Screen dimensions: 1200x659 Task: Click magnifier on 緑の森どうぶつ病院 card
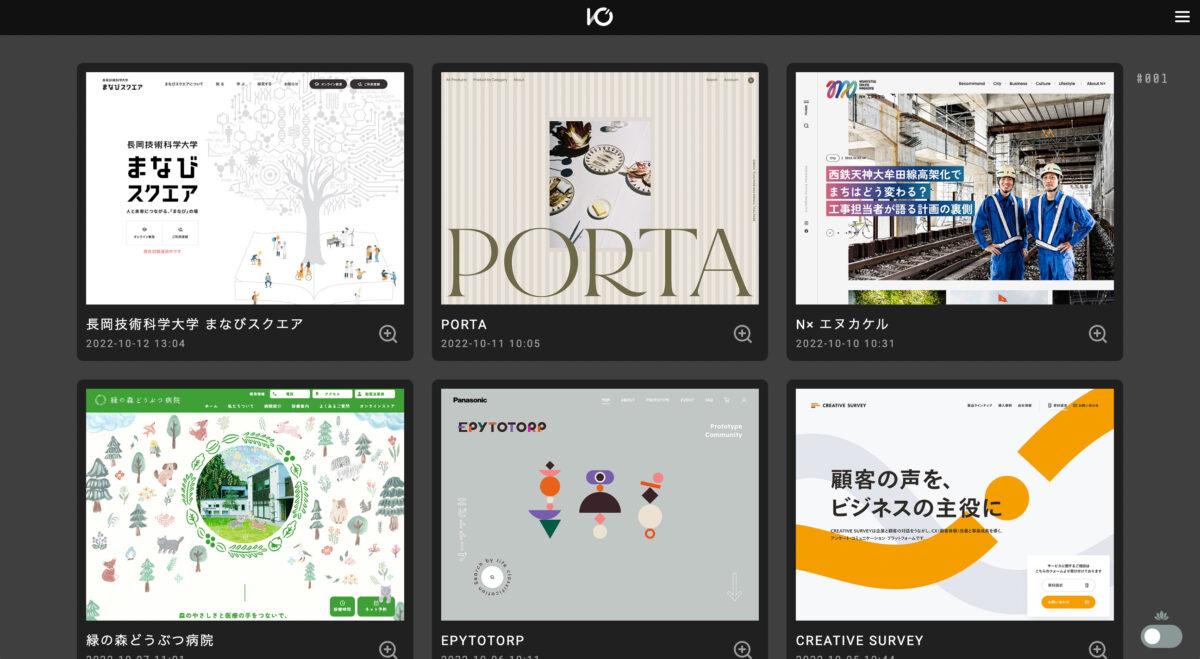(x=388, y=649)
